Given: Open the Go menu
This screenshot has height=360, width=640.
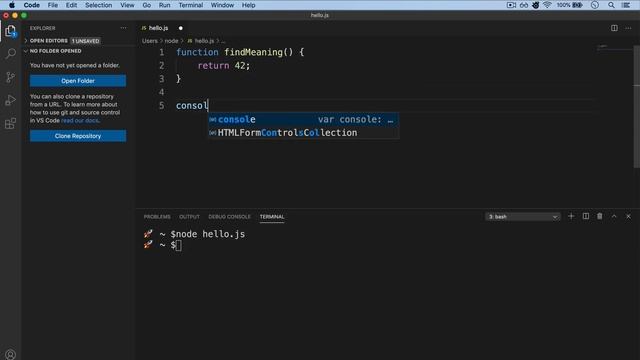Looking at the screenshot, I should point(147,5).
